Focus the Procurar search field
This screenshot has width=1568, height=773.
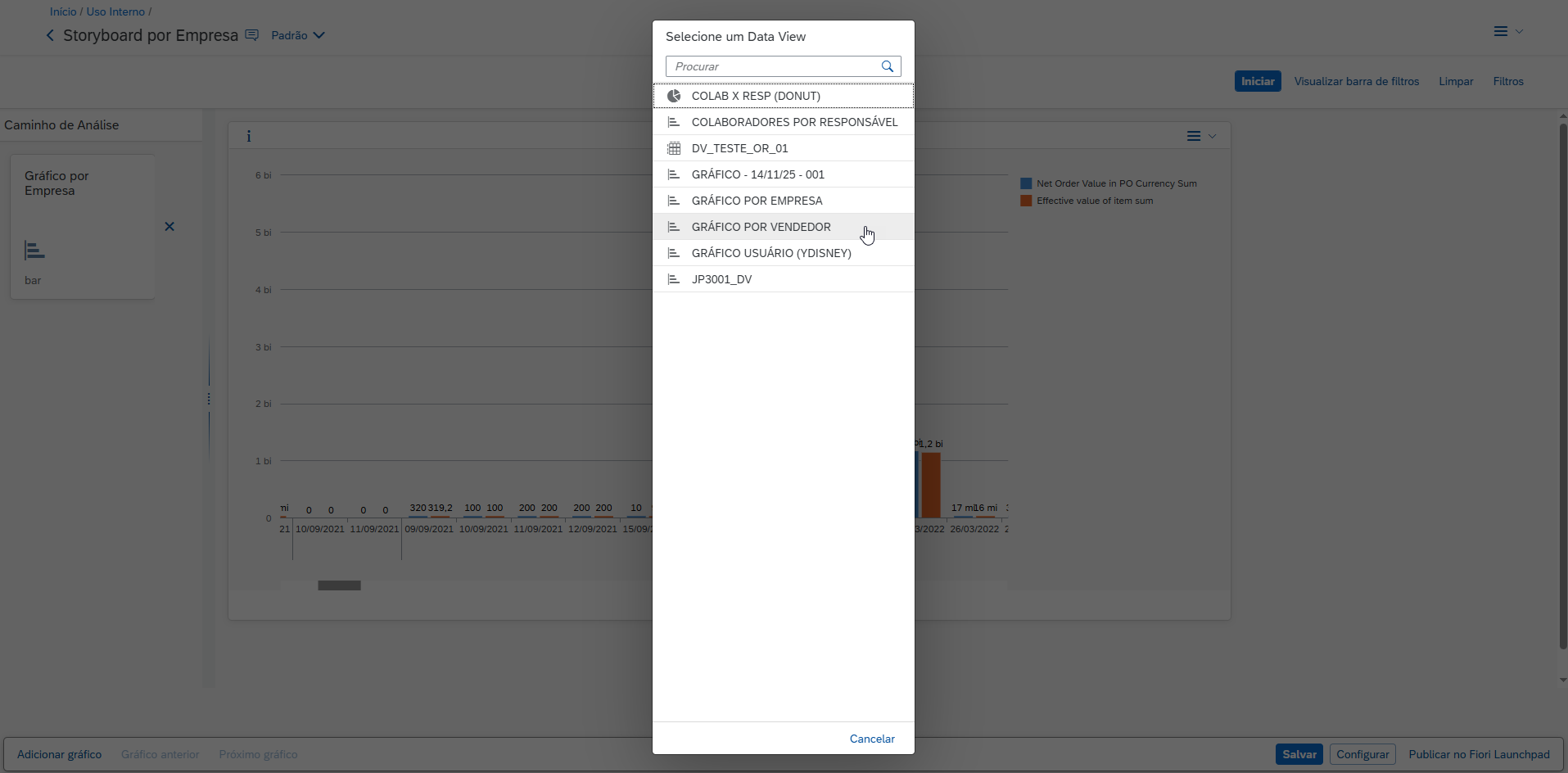(774, 66)
